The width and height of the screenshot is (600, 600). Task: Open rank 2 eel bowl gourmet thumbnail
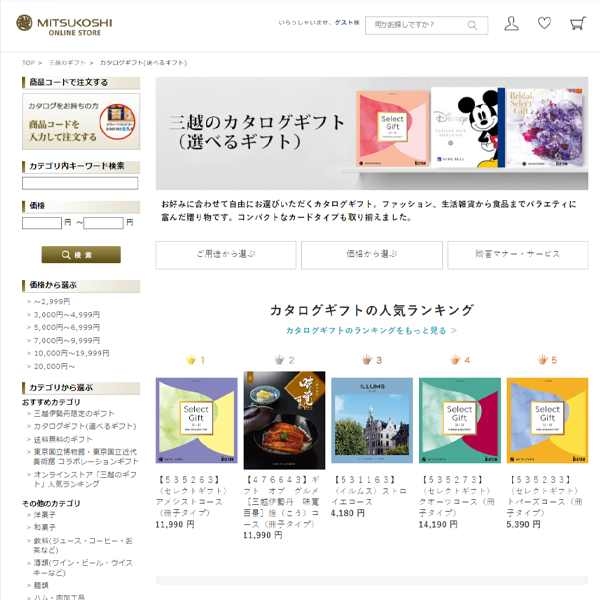[284, 420]
